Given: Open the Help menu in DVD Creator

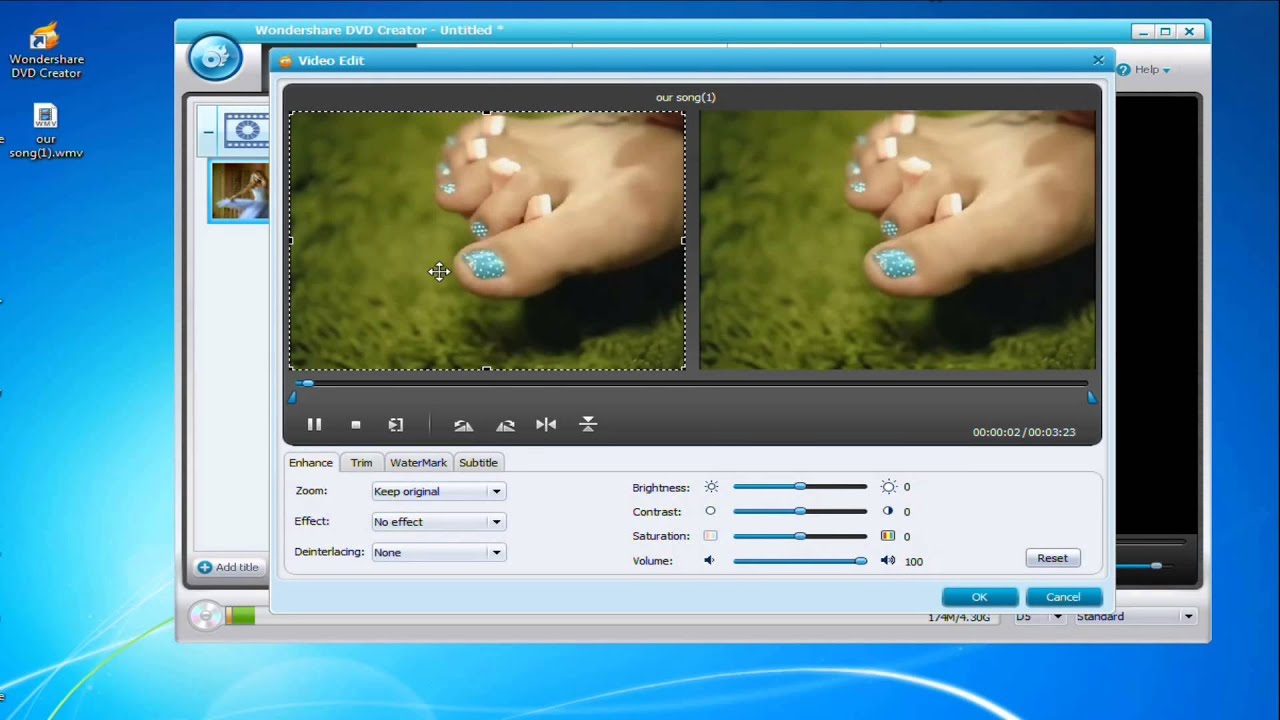Looking at the screenshot, I should 1144,70.
